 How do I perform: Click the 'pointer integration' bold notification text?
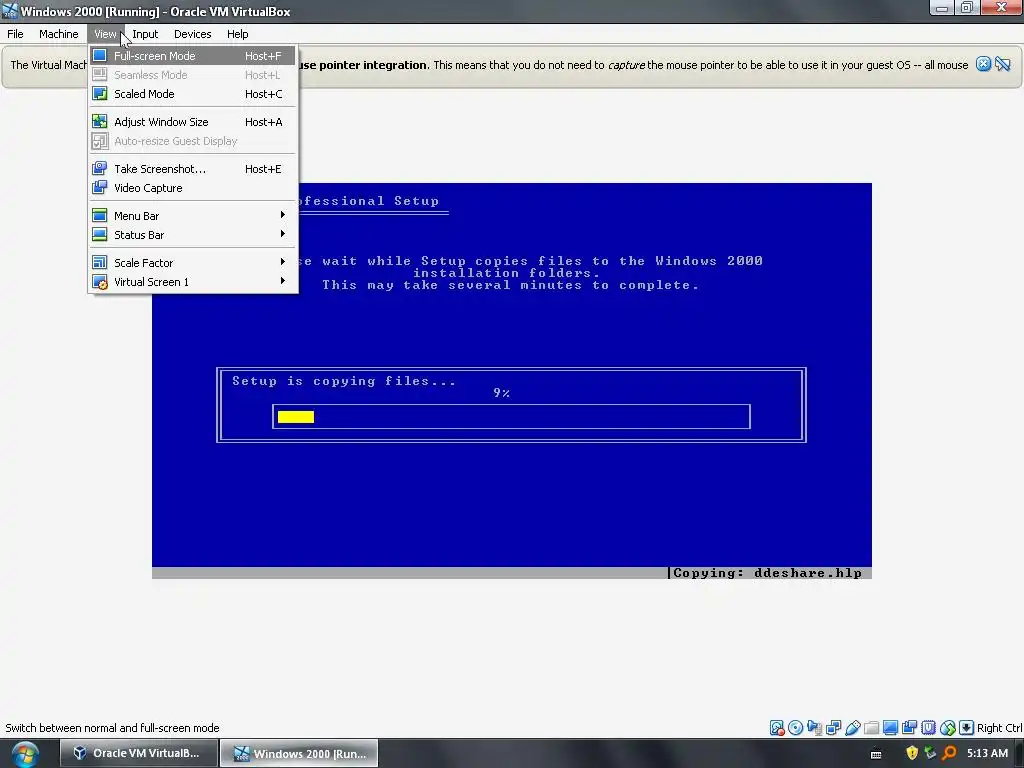pyautogui.click(x=373, y=65)
